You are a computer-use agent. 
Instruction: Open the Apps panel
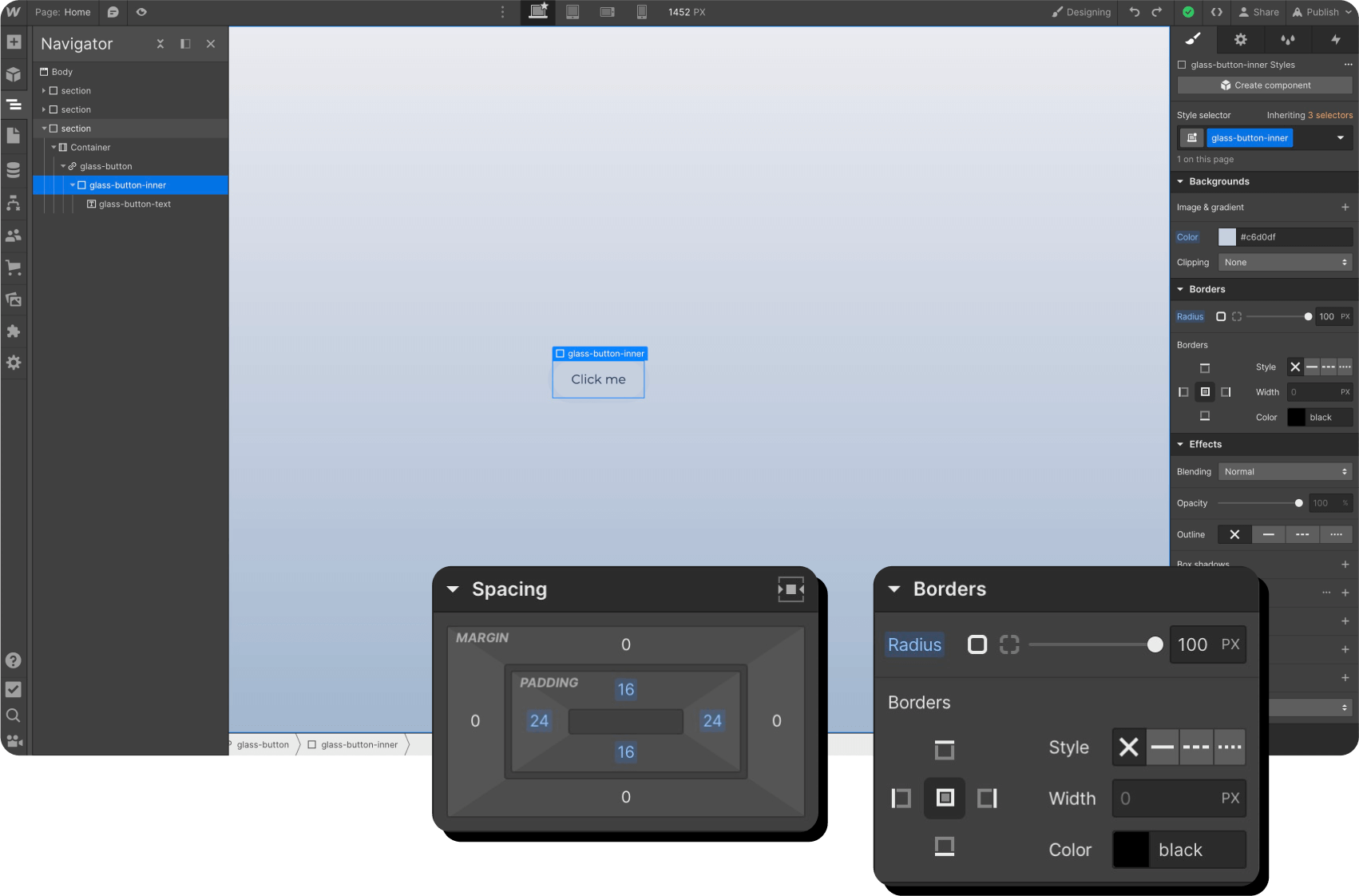[14, 331]
